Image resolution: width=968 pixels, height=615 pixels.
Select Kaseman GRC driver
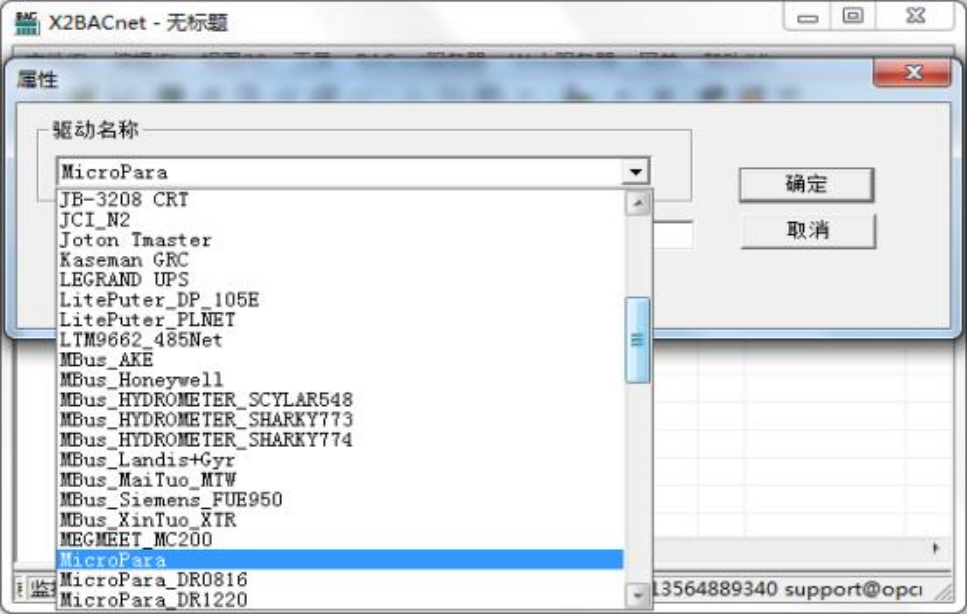(x=340, y=260)
